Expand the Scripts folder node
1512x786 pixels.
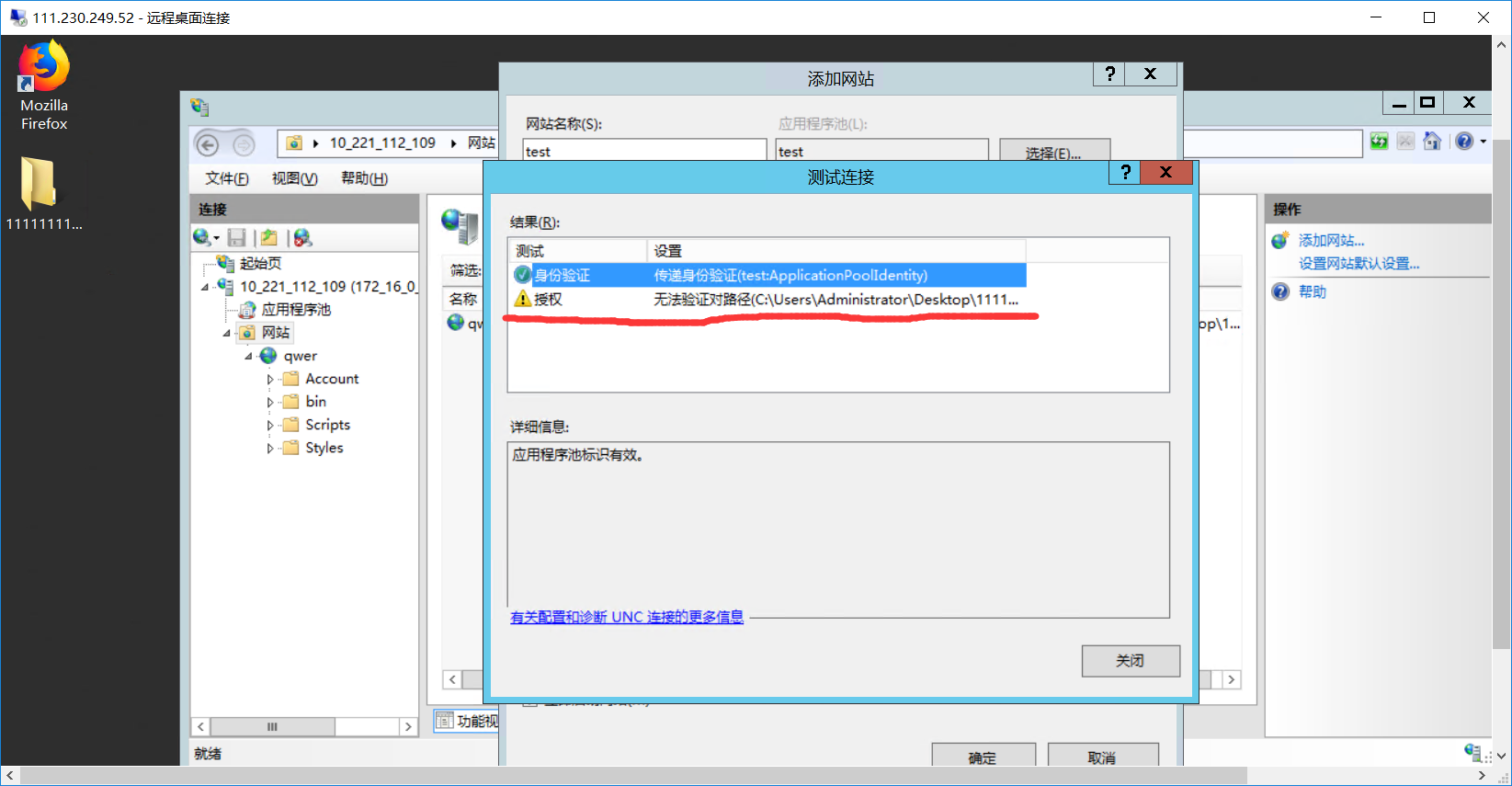tap(269, 425)
